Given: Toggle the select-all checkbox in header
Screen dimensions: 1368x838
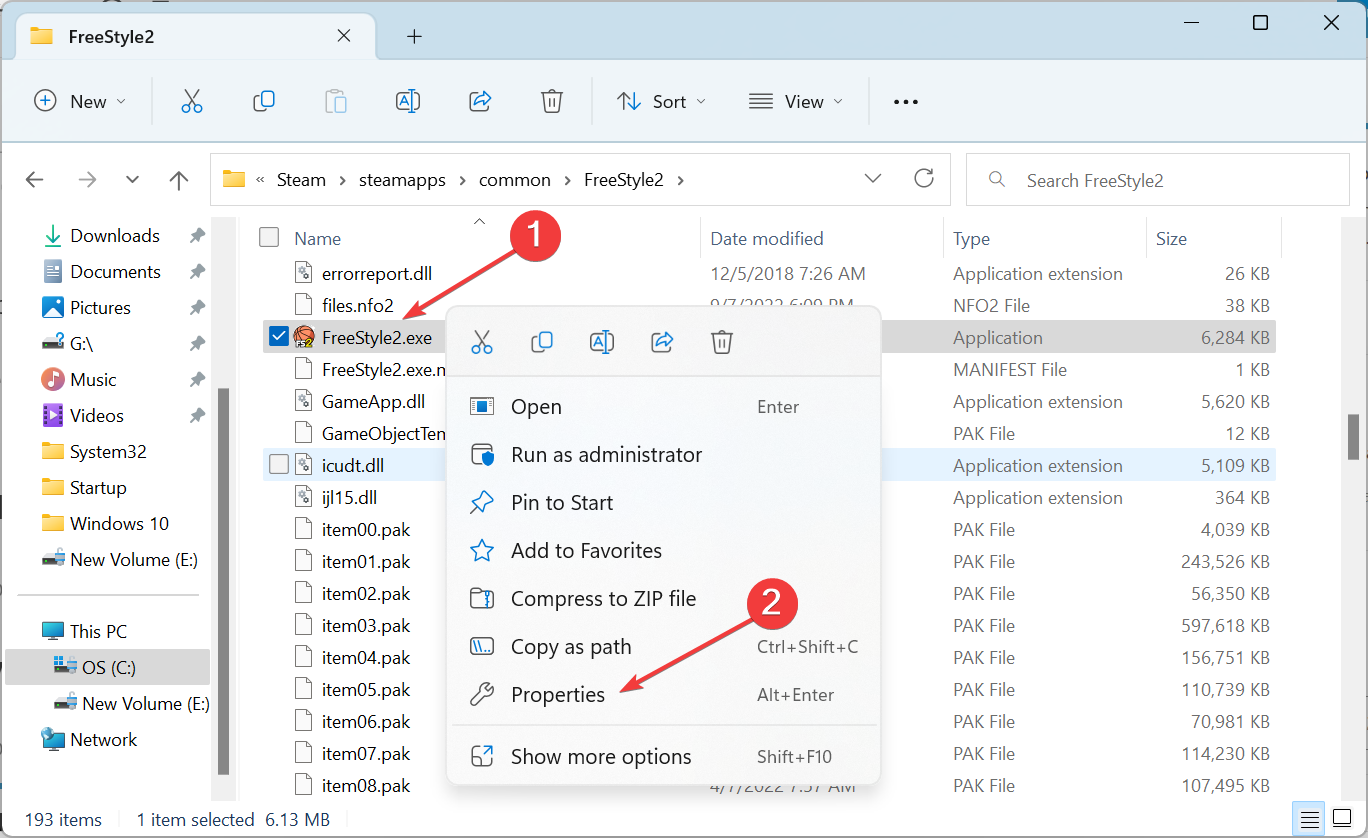Looking at the screenshot, I should 269,237.
